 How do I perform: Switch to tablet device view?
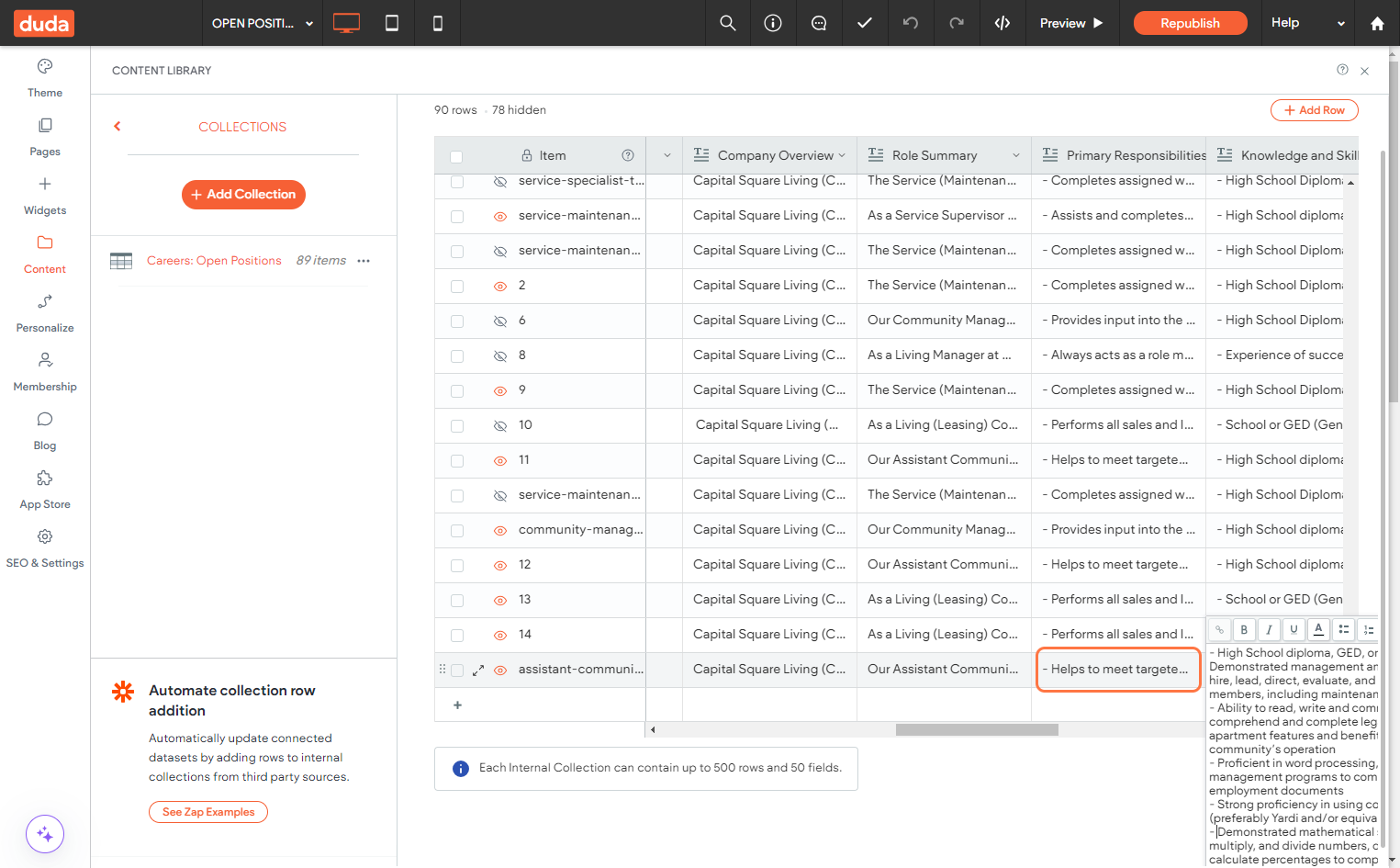click(392, 23)
